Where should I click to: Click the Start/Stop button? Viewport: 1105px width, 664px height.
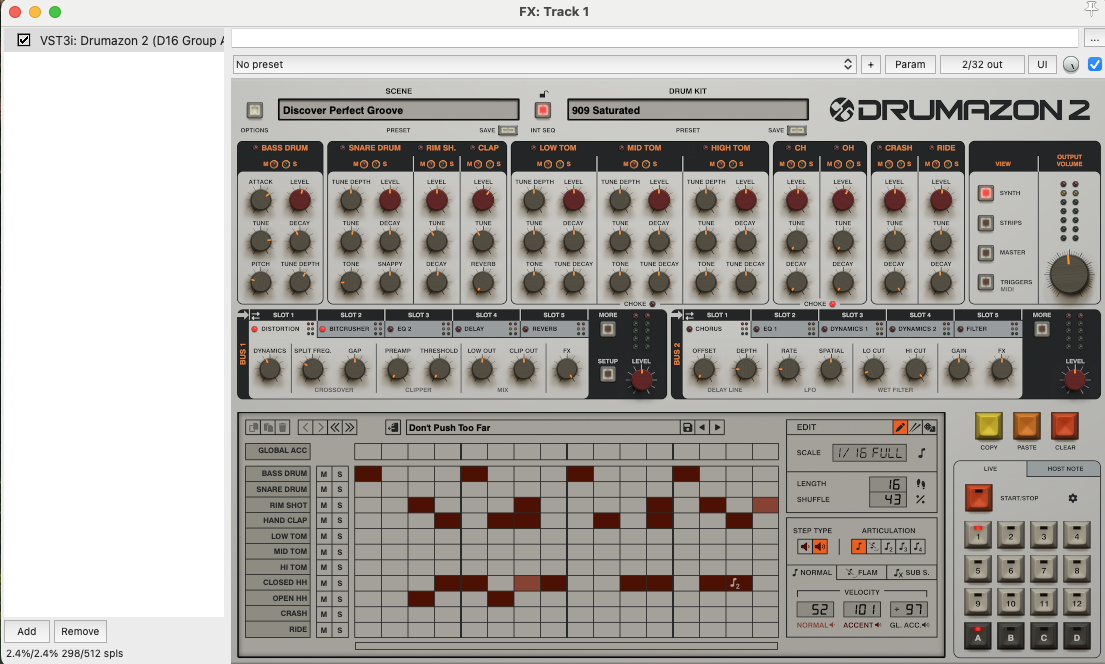(978, 498)
